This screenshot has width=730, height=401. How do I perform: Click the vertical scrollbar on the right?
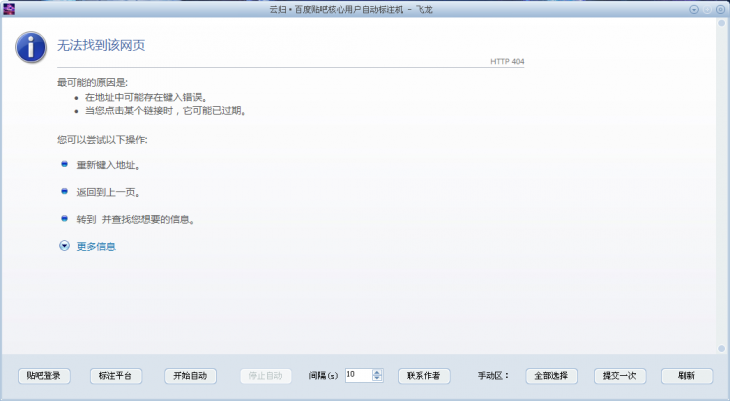coord(722,185)
